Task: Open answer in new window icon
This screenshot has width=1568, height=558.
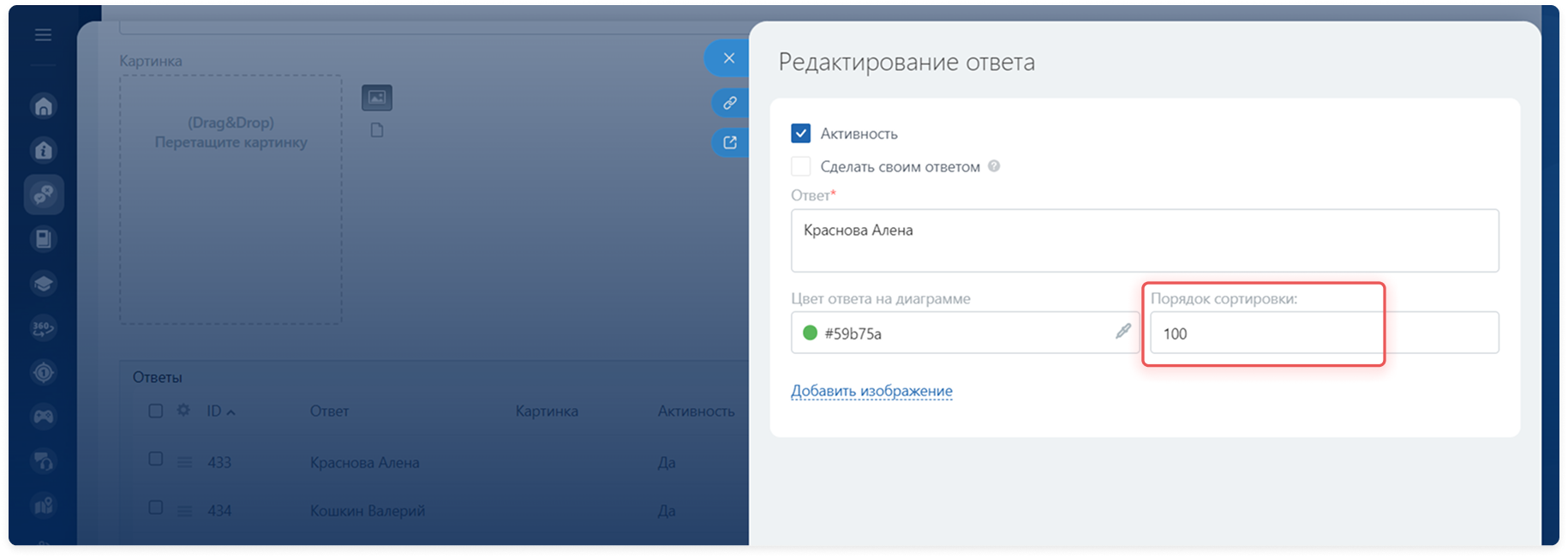Action: coord(729,142)
